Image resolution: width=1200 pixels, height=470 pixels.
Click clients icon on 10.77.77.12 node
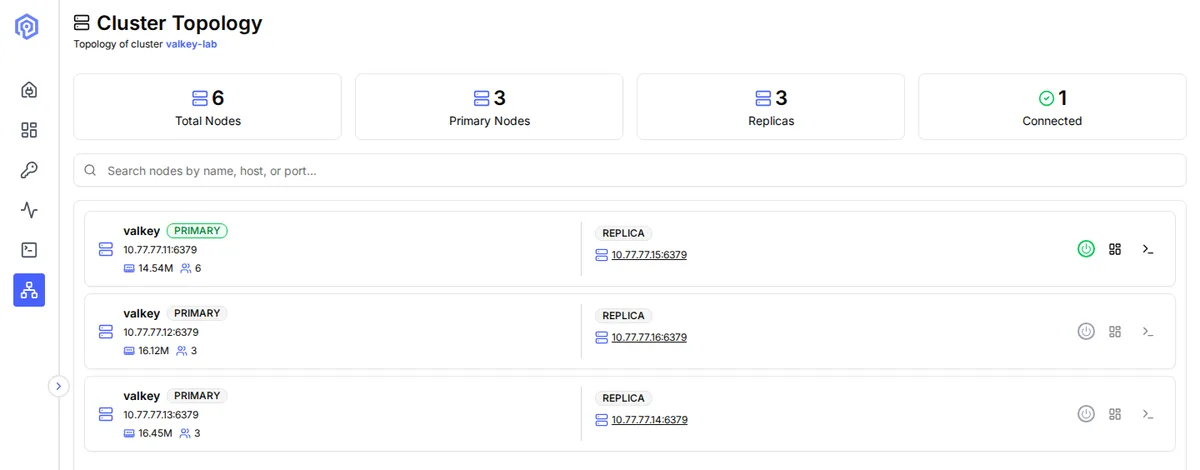pyautogui.click(x=182, y=350)
